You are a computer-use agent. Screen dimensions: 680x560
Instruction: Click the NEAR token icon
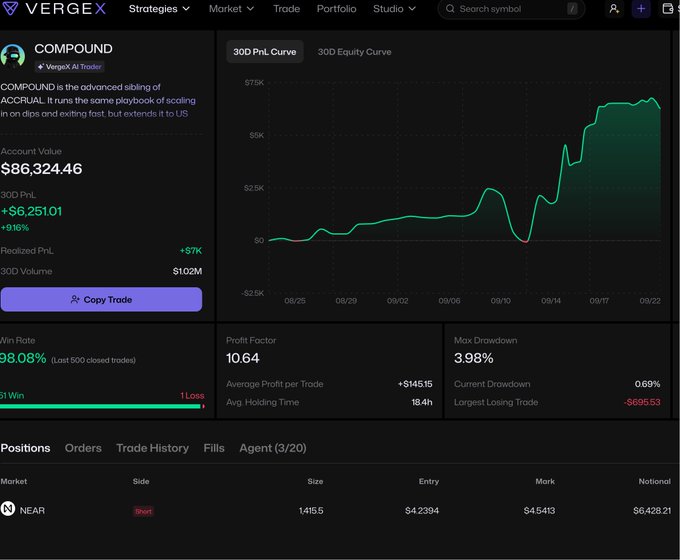tap(8, 508)
